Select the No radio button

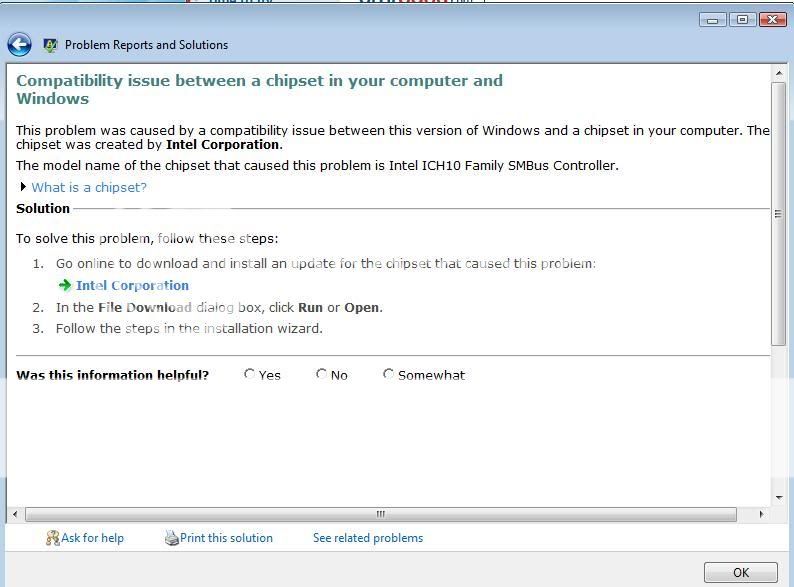click(x=321, y=374)
